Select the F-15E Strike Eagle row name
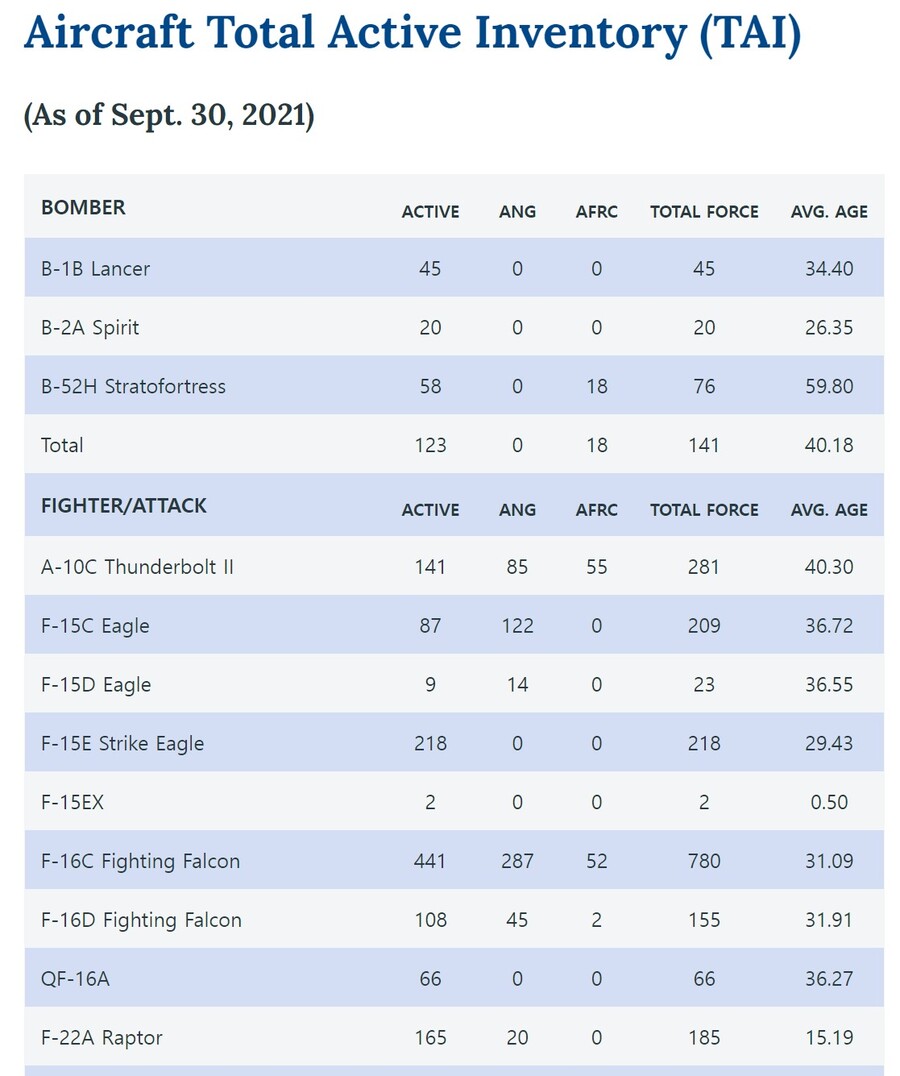The image size is (900, 1076). 122,744
